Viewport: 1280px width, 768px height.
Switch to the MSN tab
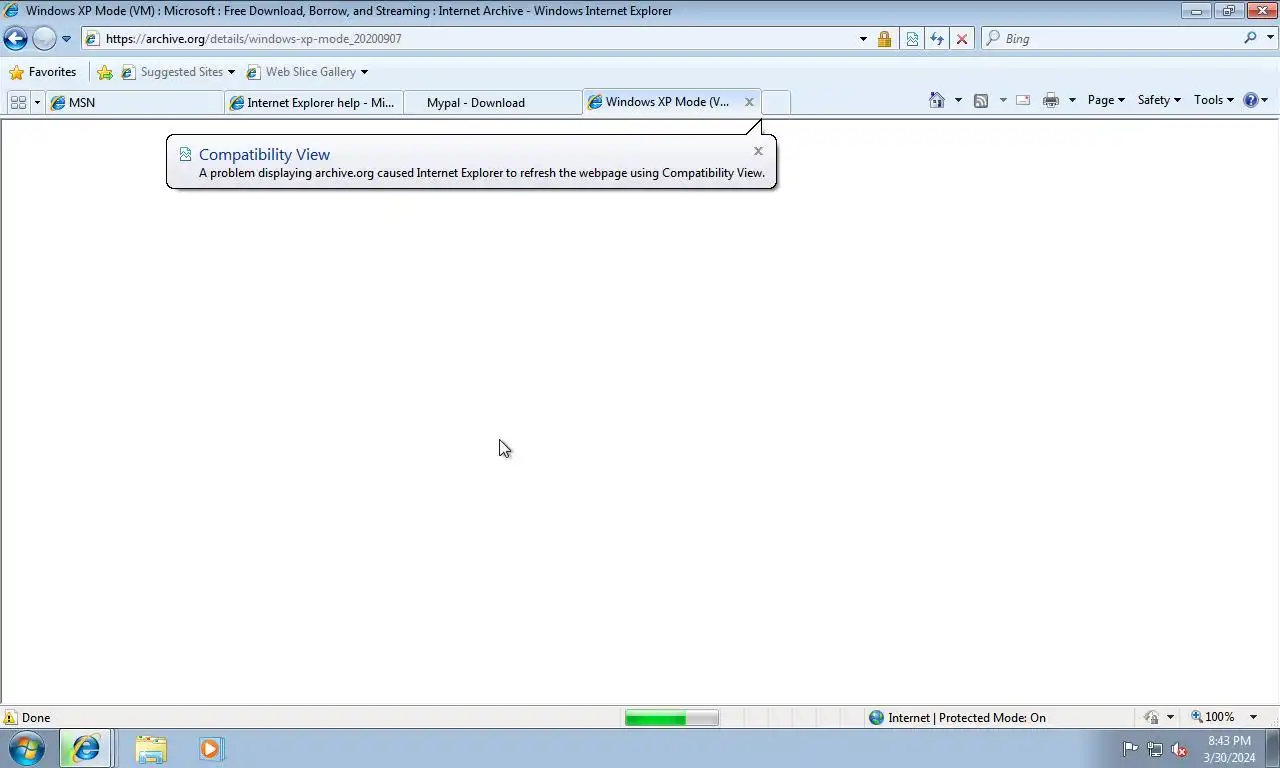[x=135, y=102]
